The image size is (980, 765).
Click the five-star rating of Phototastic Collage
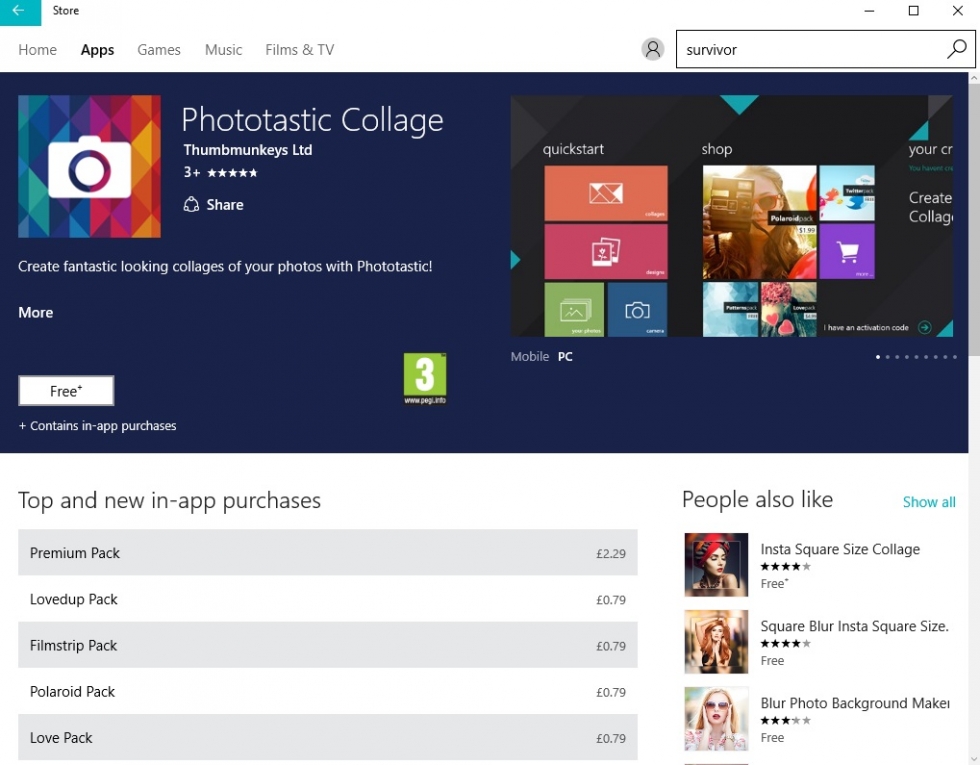coord(232,173)
